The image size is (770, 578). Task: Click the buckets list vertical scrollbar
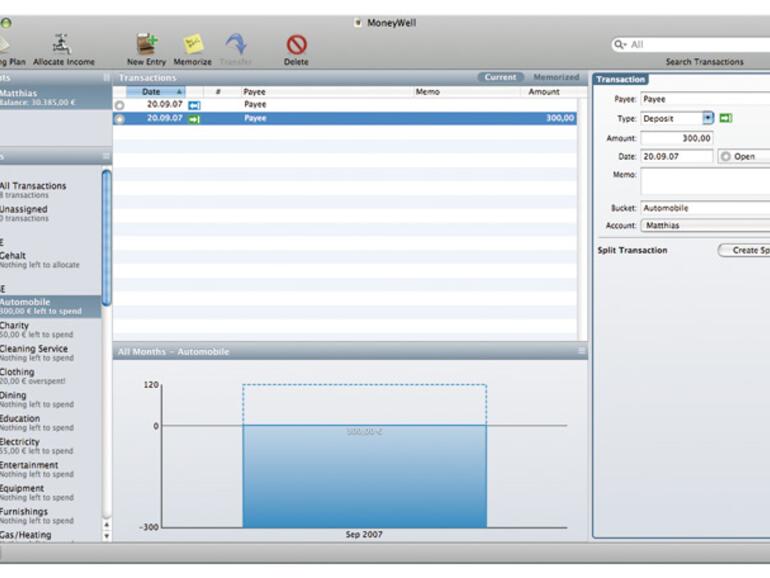(x=106, y=240)
